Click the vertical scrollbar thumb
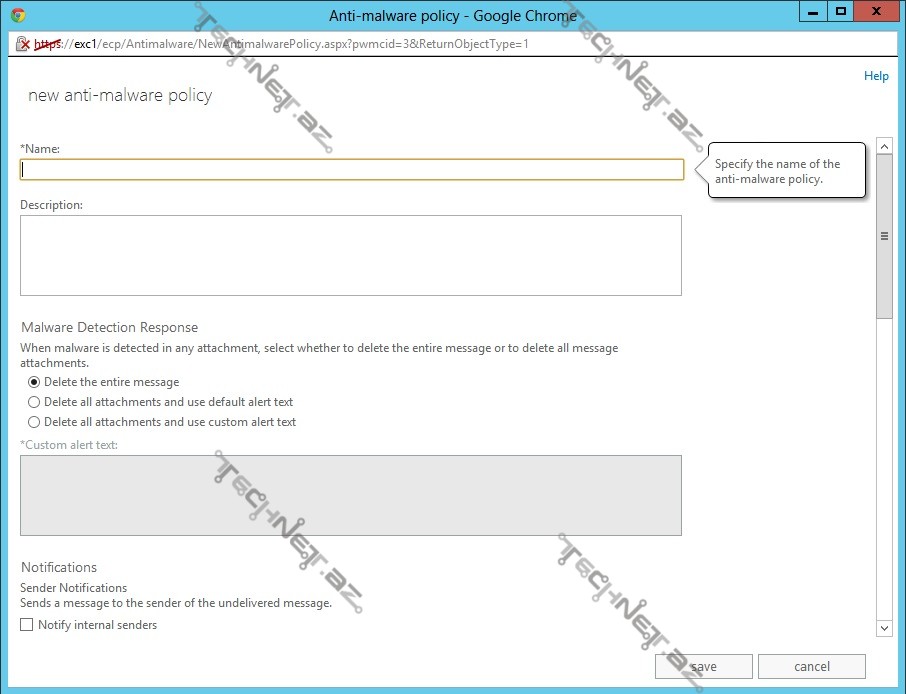The width and height of the screenshot is (906, 694). [883, 237]
